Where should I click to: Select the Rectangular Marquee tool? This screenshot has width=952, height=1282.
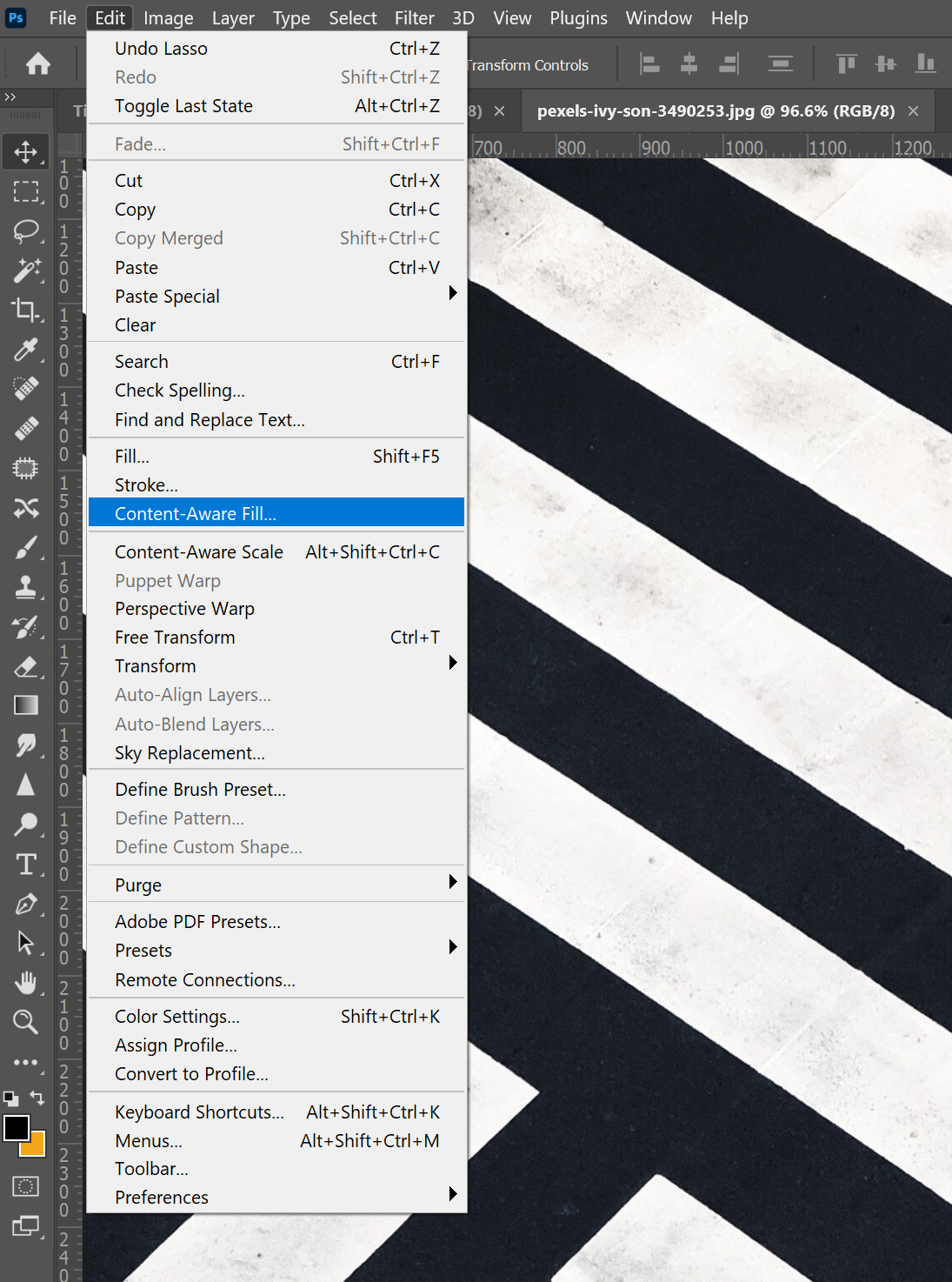tap(26, 191)
